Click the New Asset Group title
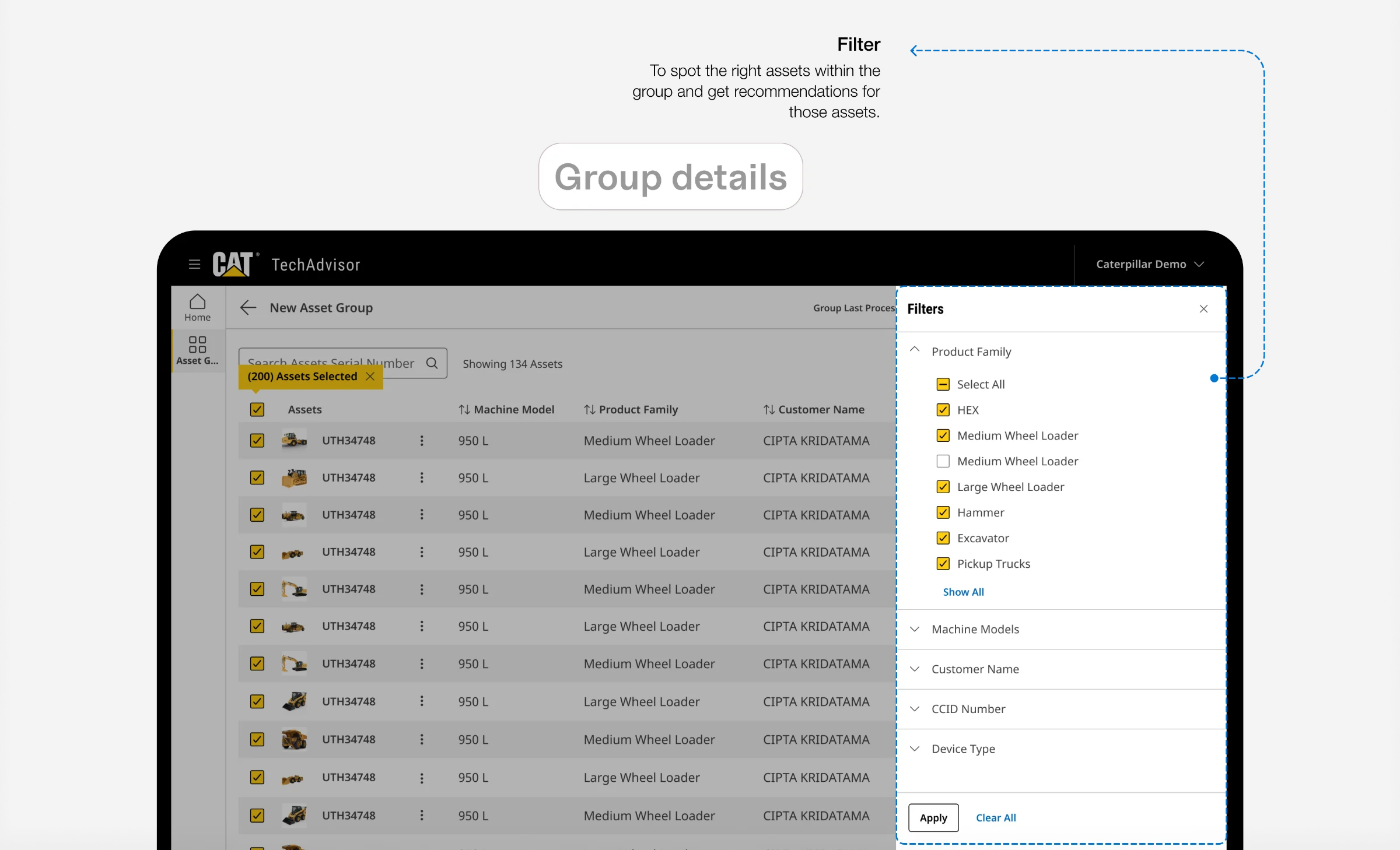 [x=321, y=308]
